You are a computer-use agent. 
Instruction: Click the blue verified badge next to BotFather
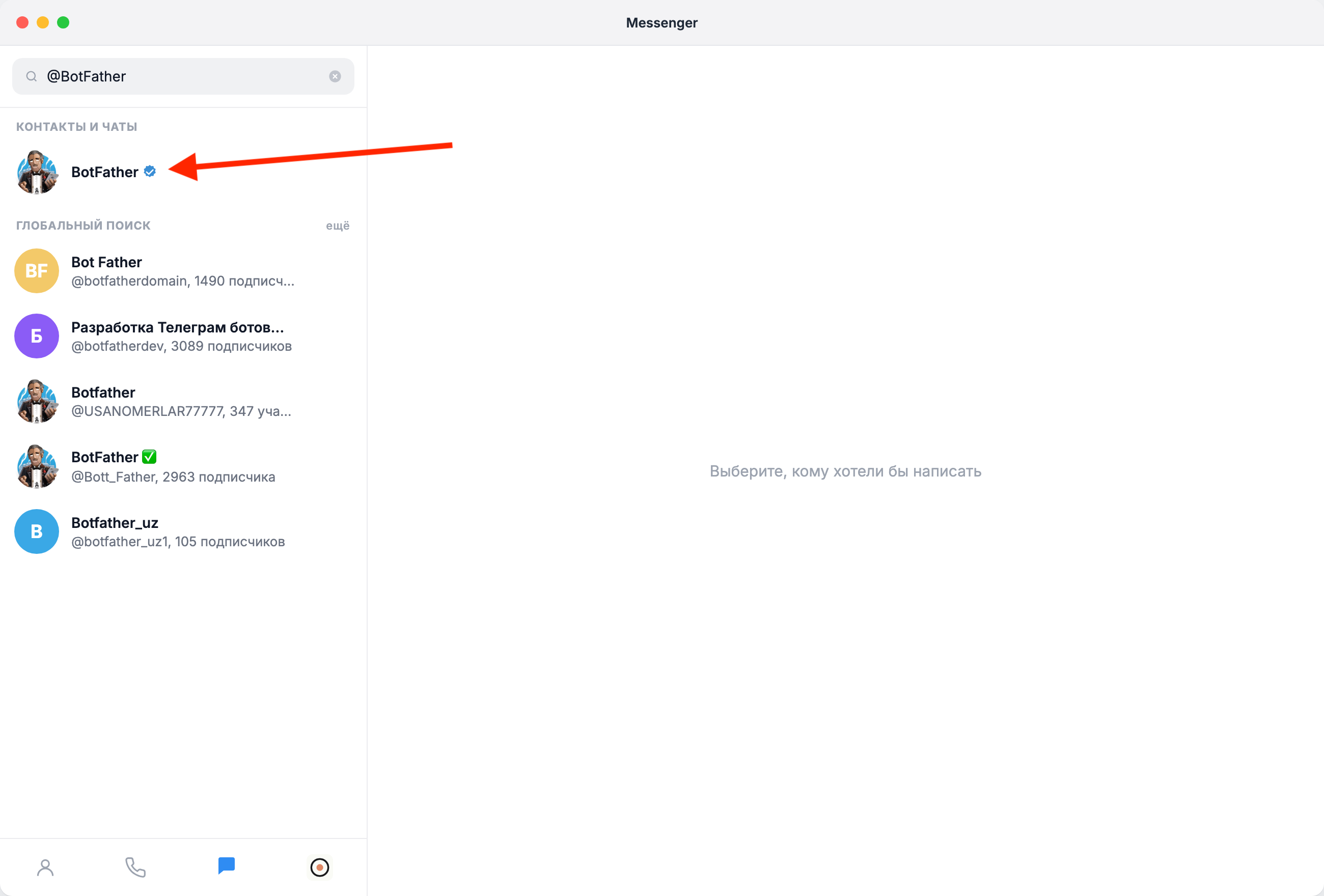[150, 171]
